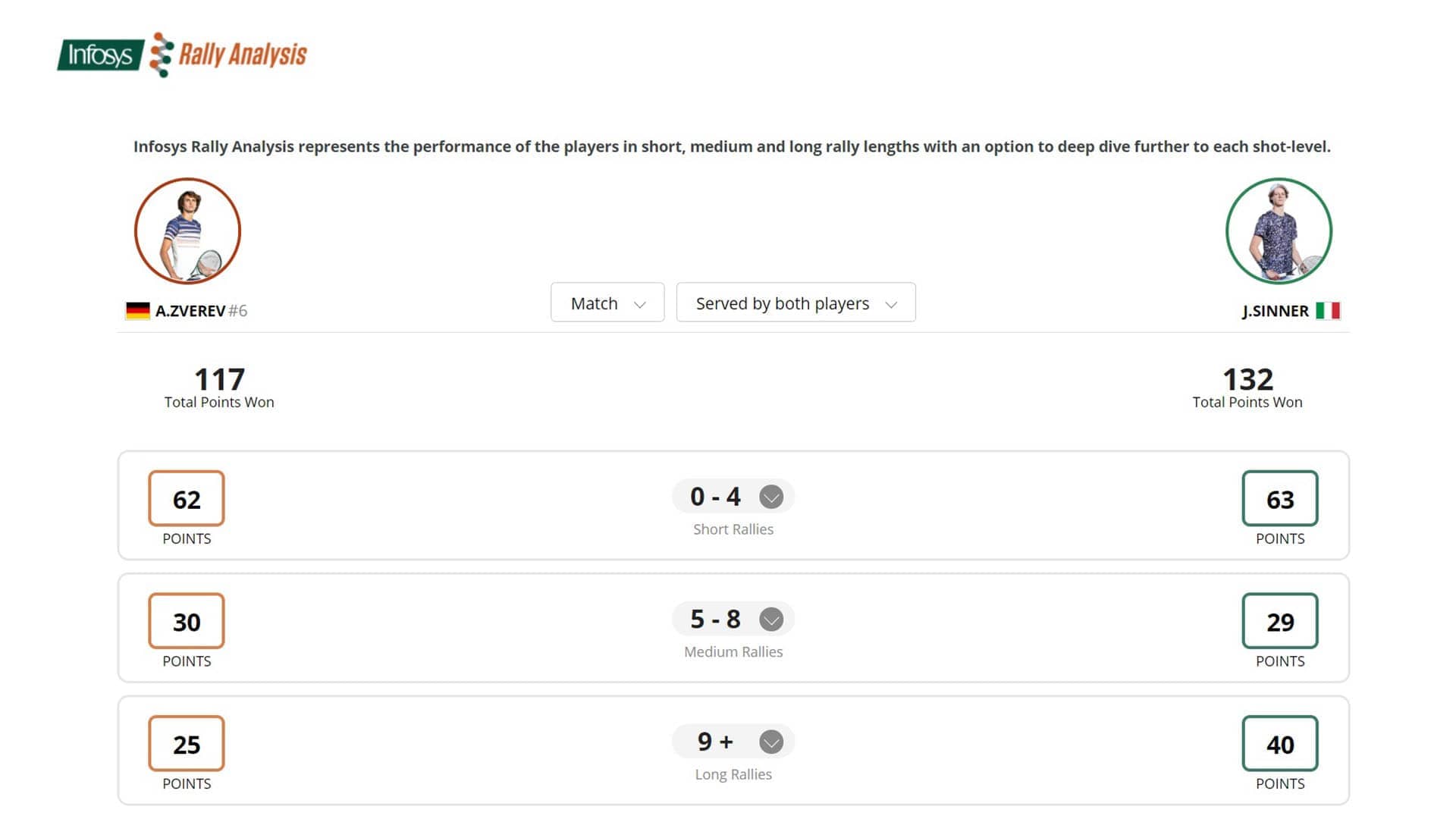This screenshot has height=819, width=1456.
Task: Click A. Zverev's player photo
Action: point(187,231)
